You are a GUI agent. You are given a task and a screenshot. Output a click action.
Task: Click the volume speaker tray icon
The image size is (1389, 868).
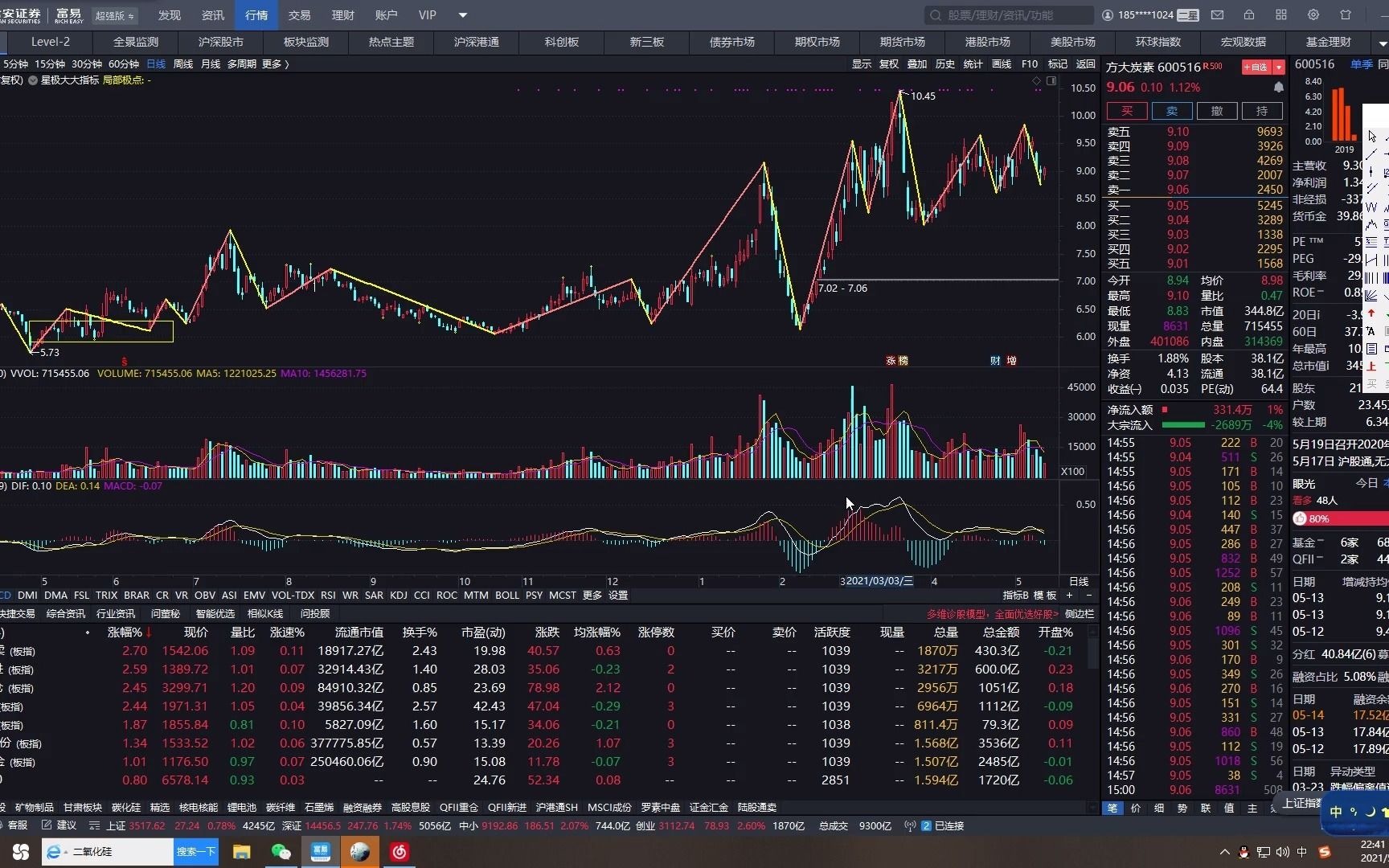pyautogui.click(x=1283, y=852)
